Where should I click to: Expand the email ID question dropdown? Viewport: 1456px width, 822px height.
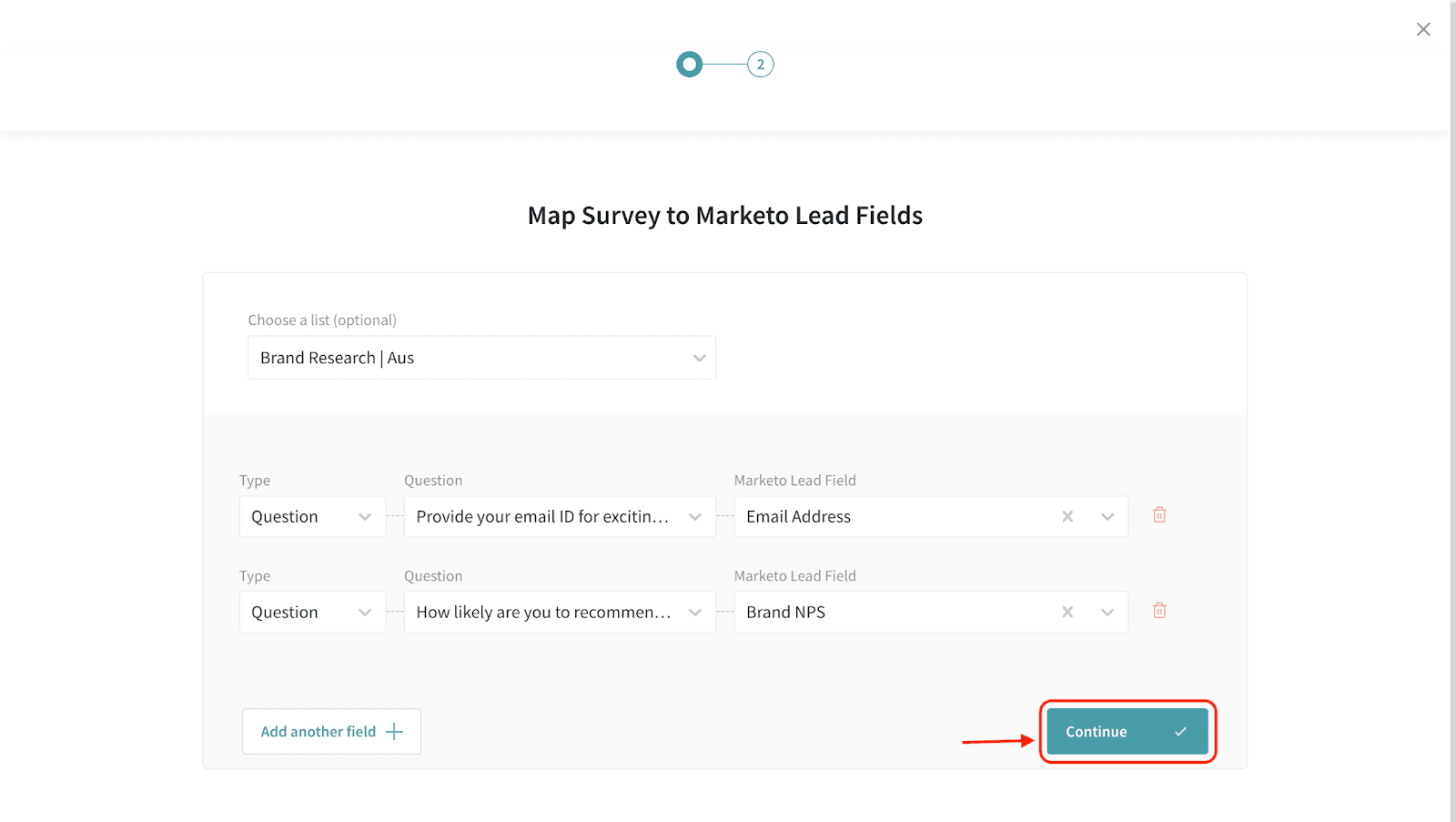point(695,516)
